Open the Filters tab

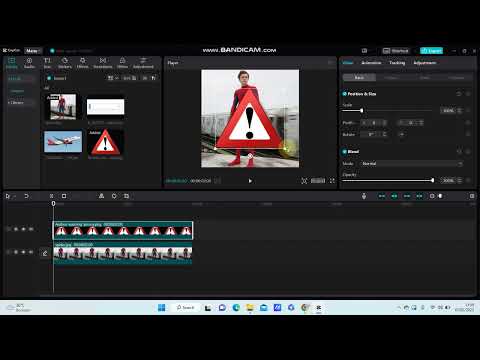[122, 63]
